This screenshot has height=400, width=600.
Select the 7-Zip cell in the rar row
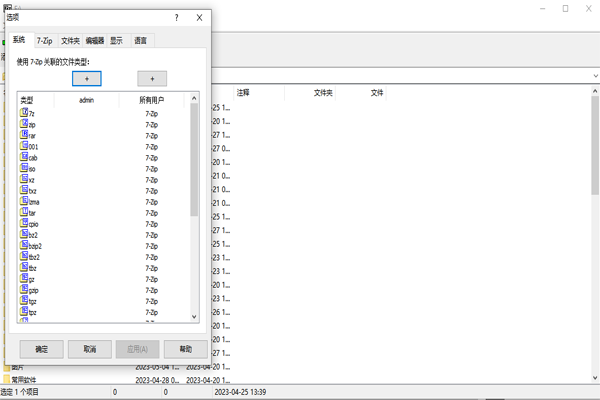[152, 136]
